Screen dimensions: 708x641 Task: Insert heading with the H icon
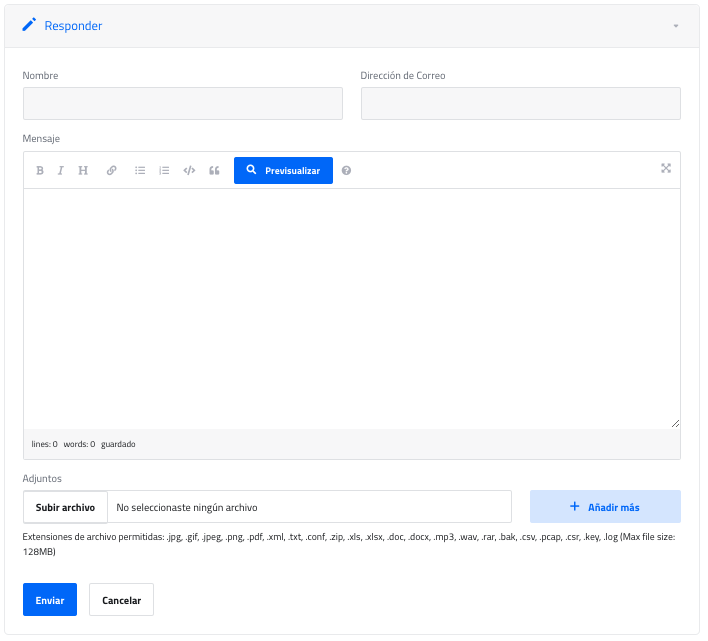click(x=83, y=171)
